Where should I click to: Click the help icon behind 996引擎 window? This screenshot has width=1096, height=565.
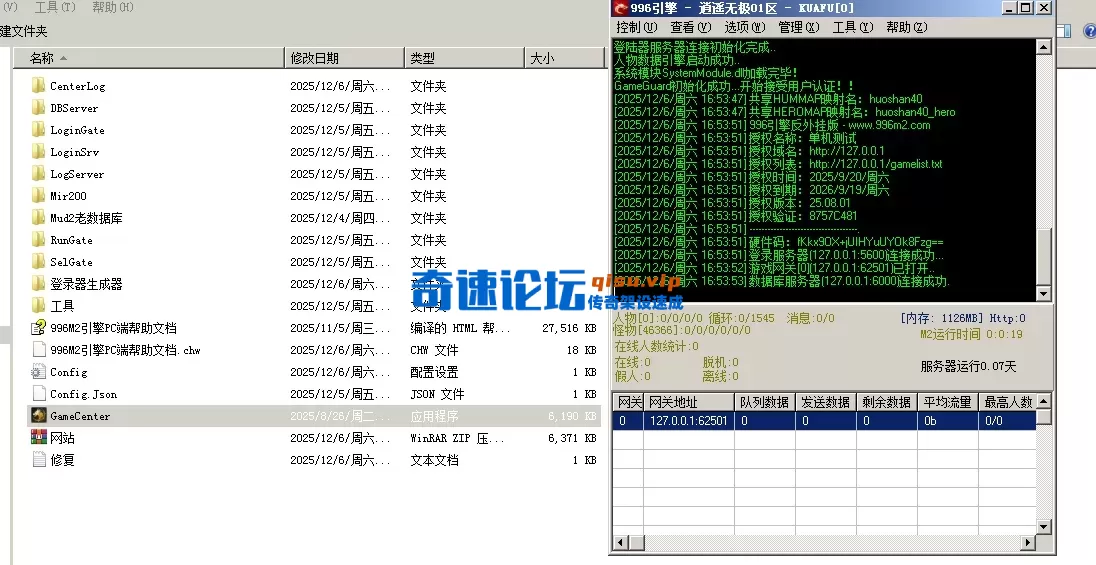click(x=1090, y=31)
